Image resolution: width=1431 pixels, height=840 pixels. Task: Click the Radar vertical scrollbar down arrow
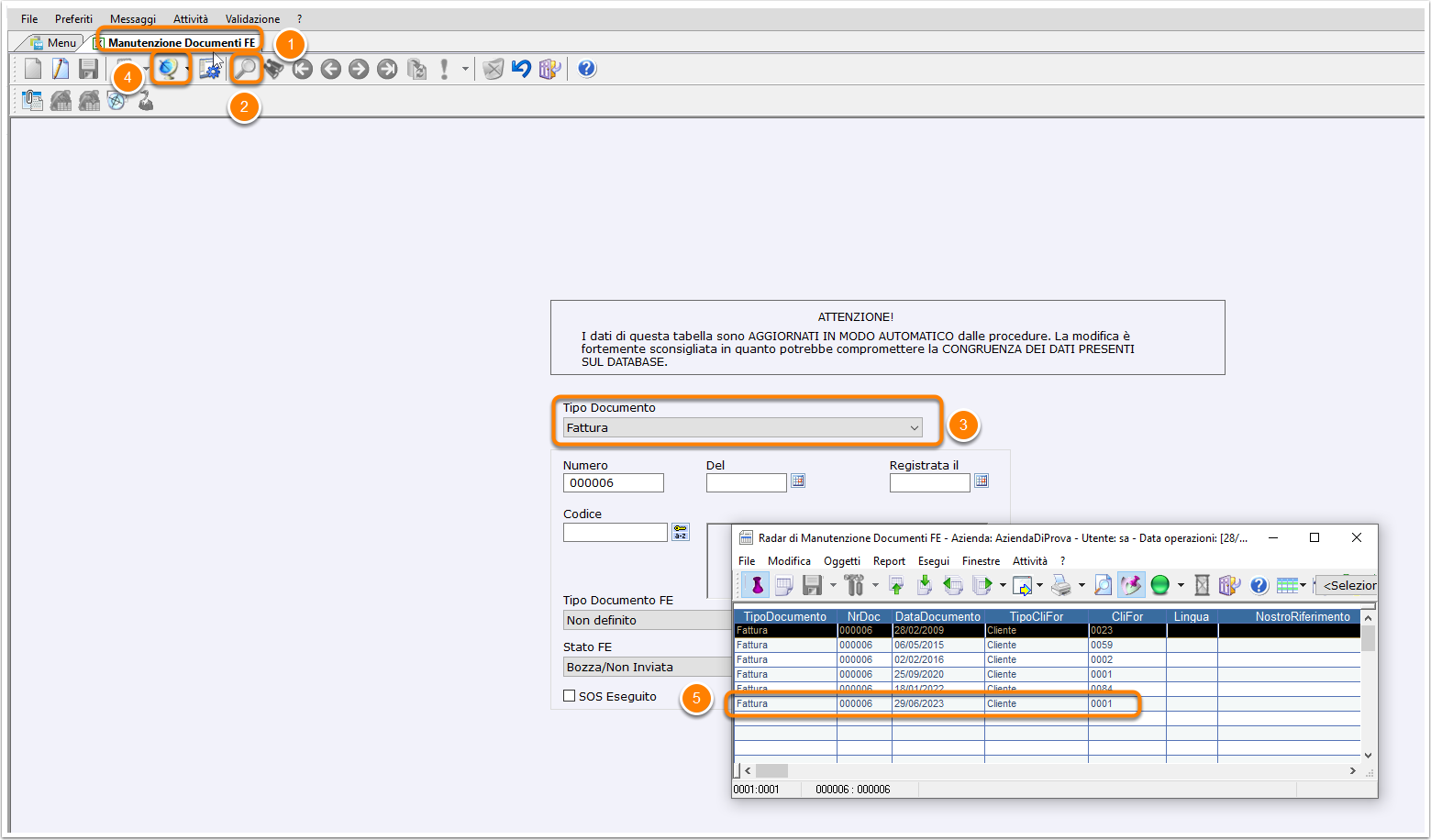1368,756
